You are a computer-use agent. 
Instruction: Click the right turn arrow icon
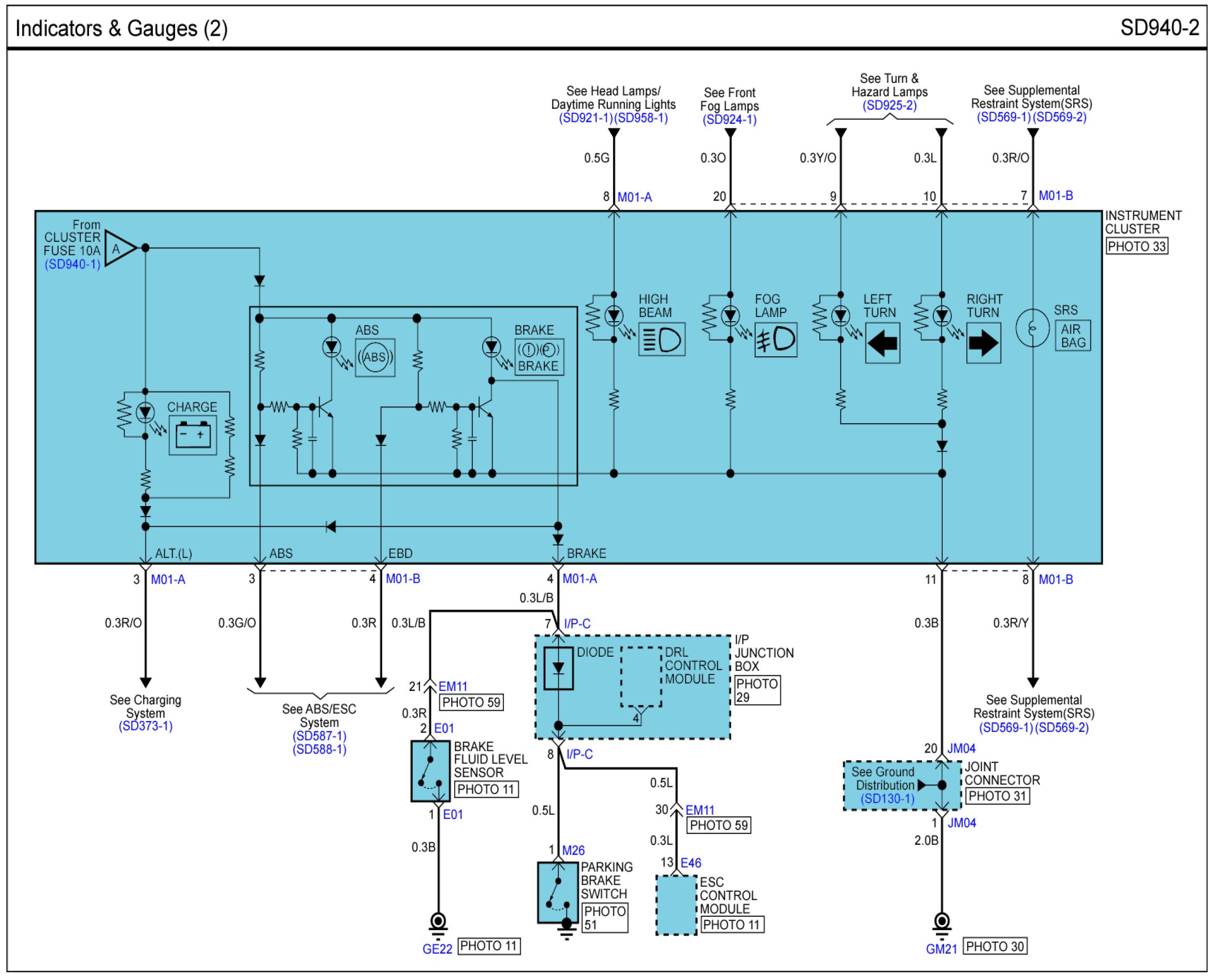(x=983, y=343)
